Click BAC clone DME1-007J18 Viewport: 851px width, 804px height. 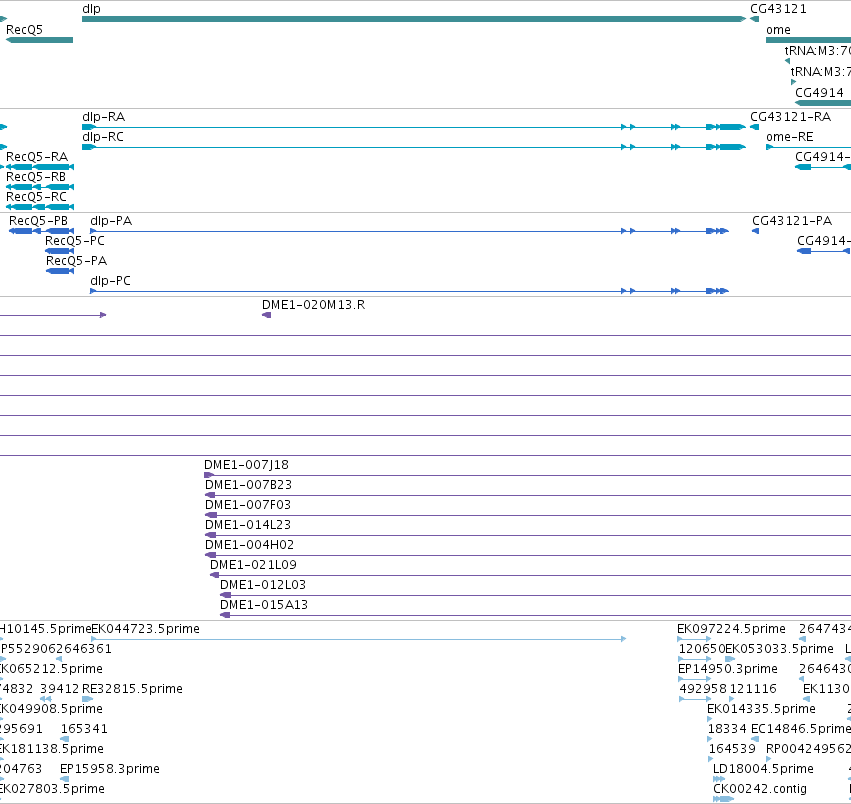coord(527,476)
